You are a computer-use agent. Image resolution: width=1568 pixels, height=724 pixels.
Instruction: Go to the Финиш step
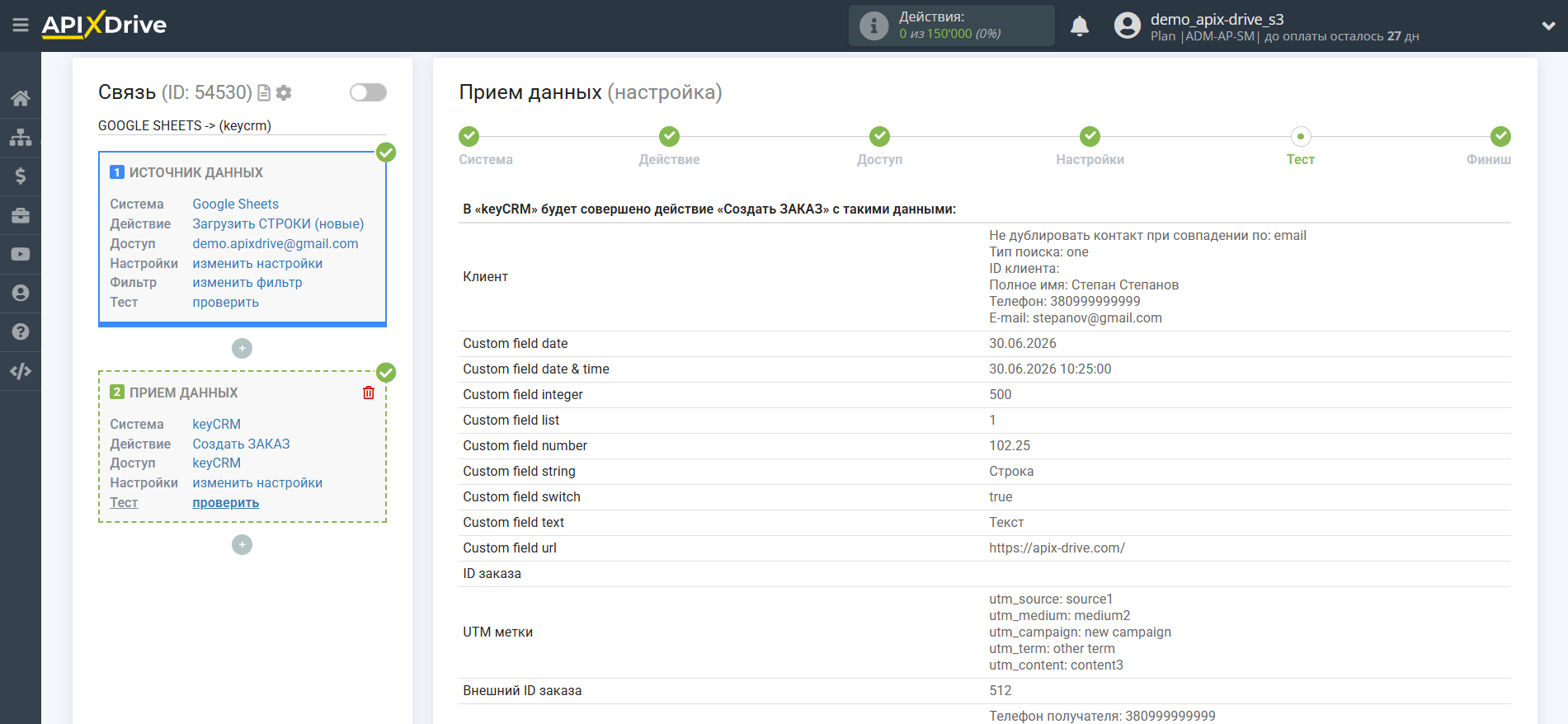pyautogui.click(x=1489, y=147)
